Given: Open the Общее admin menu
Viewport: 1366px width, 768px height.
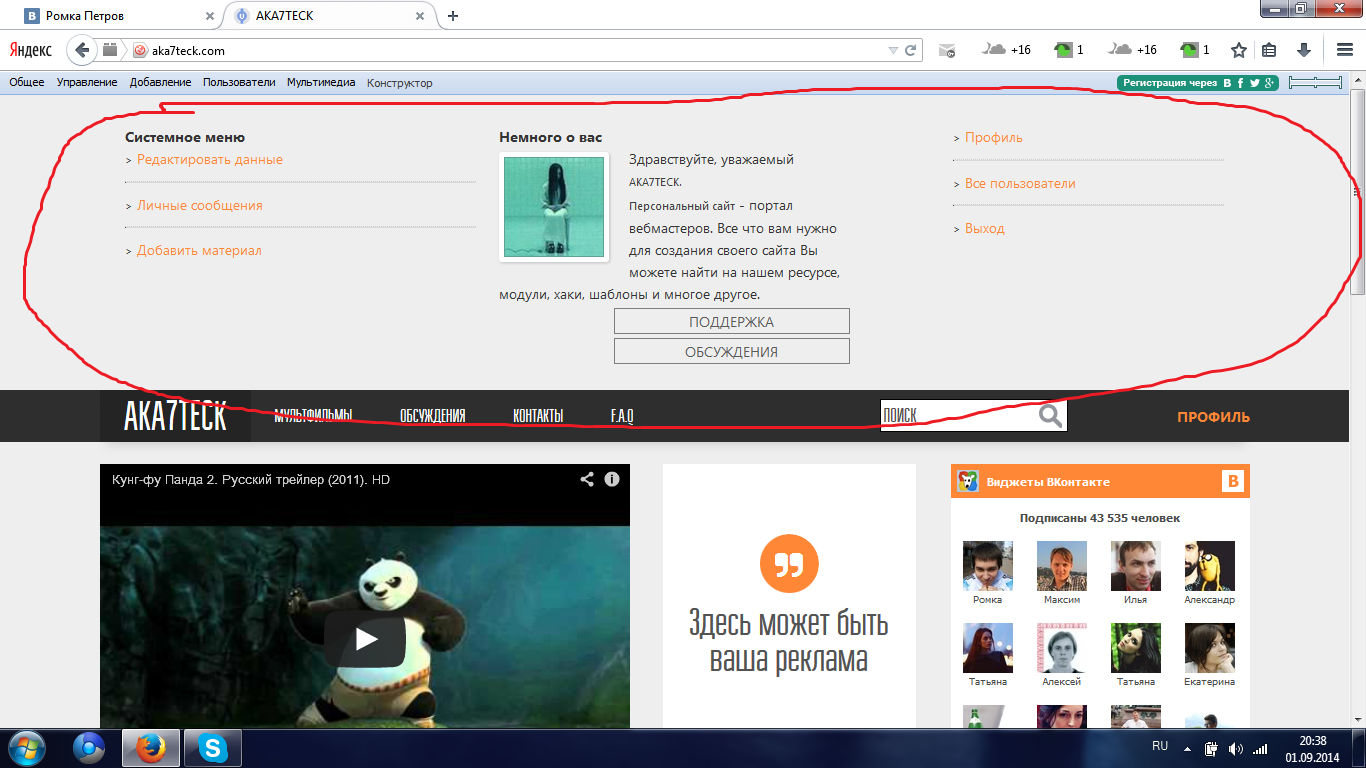Looking at the screenshot, I should (27, 82).
